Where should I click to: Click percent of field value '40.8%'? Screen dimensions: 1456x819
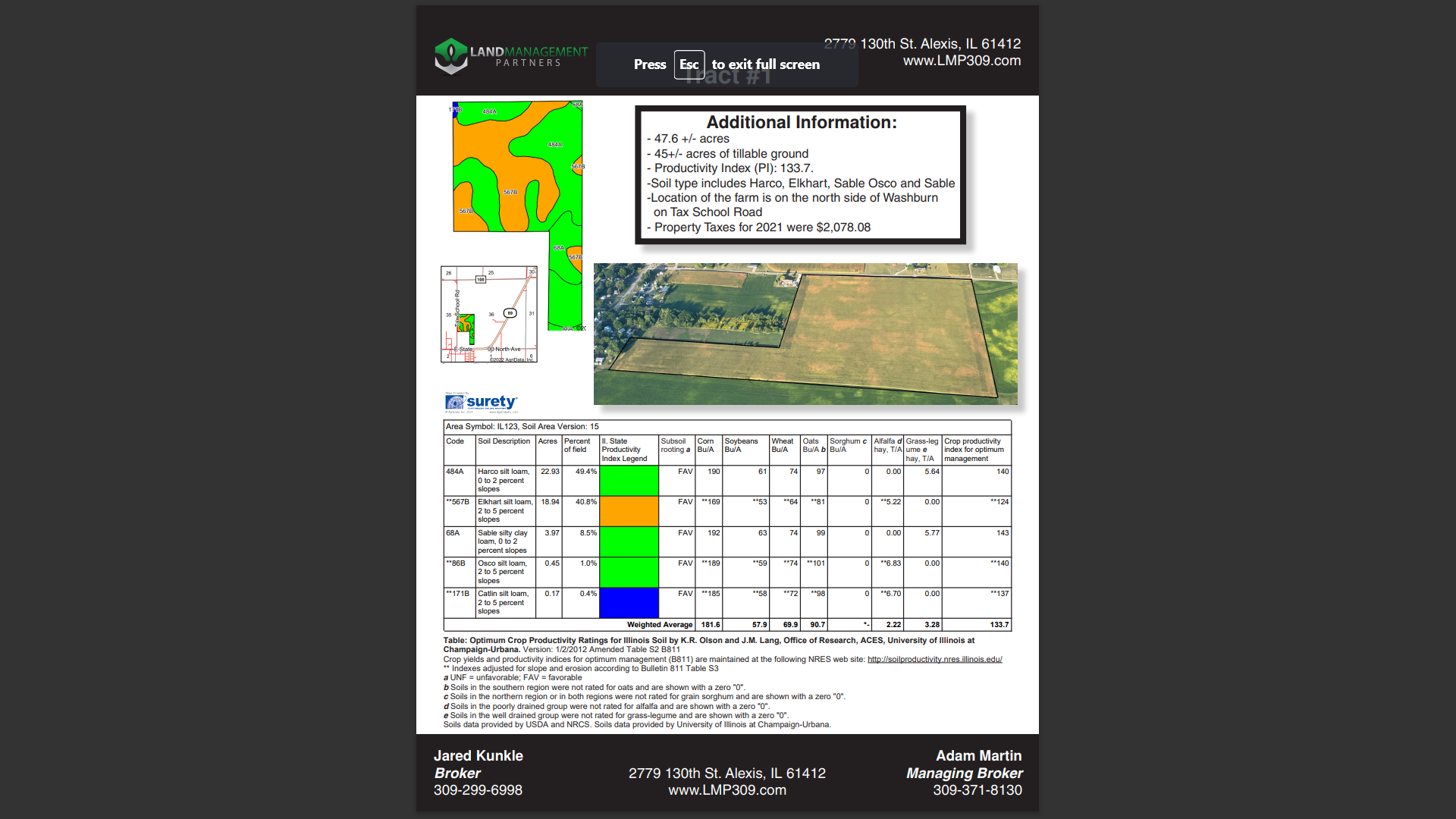586,502
